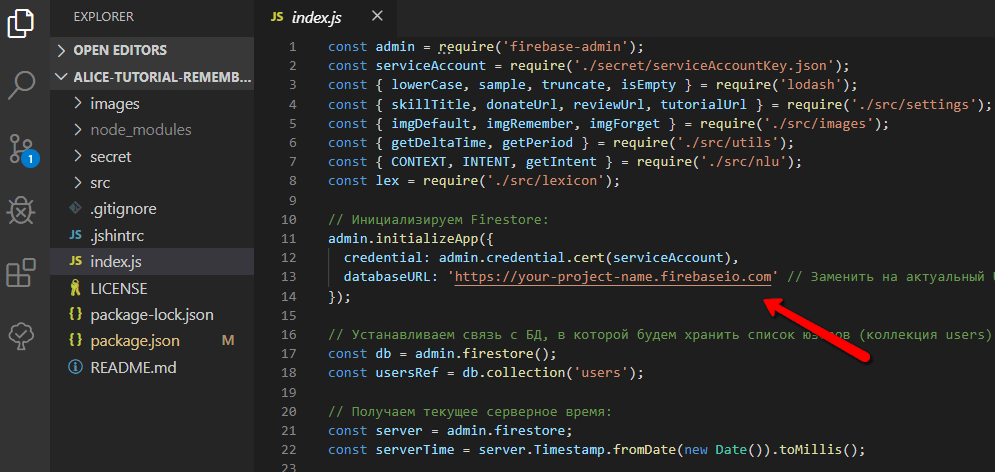Open package-lock.json file
995x472 pixels.
[x=151, y=315]
